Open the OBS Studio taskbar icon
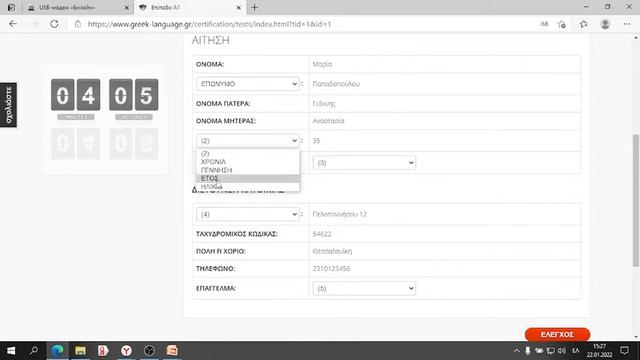640x360 pixels. pos(149,351)
